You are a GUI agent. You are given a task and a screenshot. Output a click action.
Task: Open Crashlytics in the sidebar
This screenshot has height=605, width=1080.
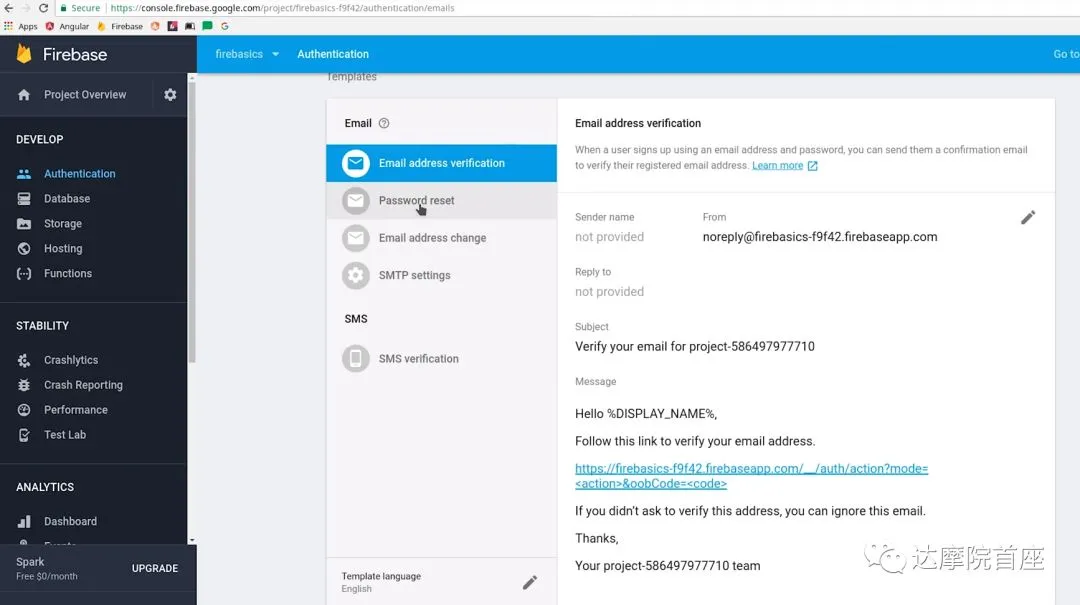[x=71, y=360]
